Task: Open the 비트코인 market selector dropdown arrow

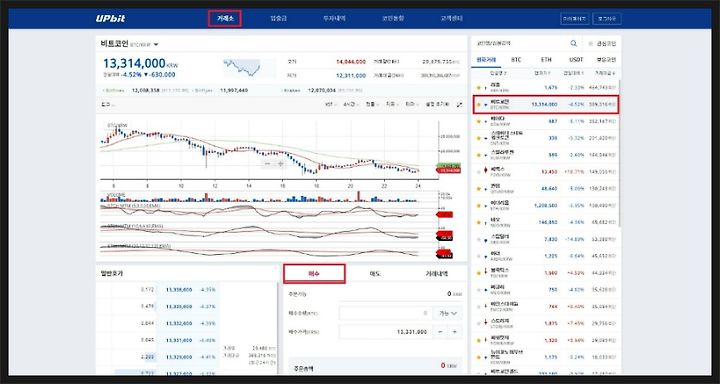Action: pos(156,45)
